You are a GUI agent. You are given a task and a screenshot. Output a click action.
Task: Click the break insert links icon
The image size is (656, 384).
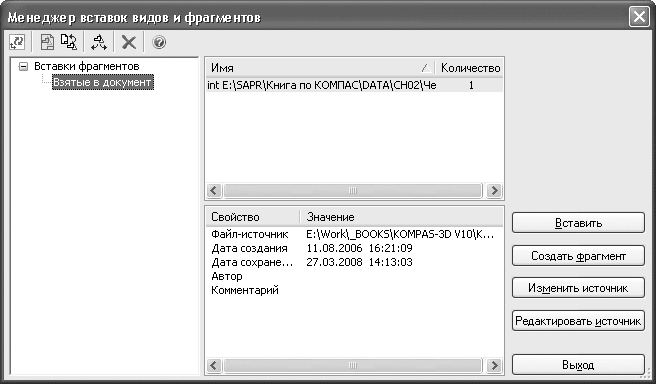coord(99,42)
